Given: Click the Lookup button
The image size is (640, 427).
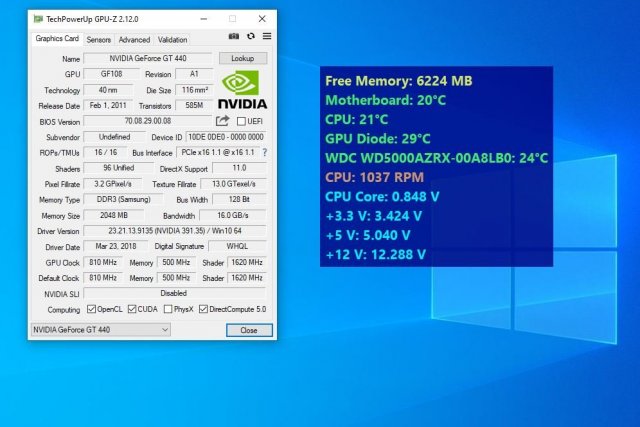Looking at the screenshot, I should tap(243, 58).
